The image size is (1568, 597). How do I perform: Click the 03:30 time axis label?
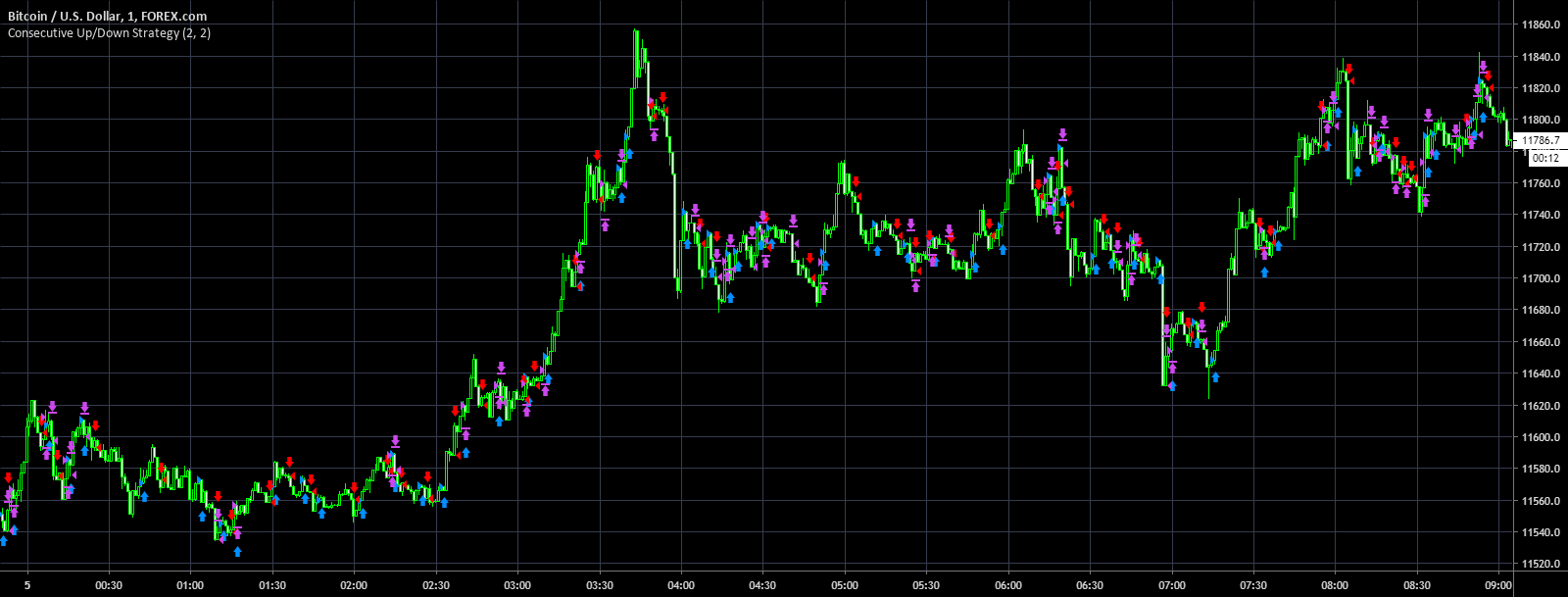pyautogui.click(x=600, y=585)
